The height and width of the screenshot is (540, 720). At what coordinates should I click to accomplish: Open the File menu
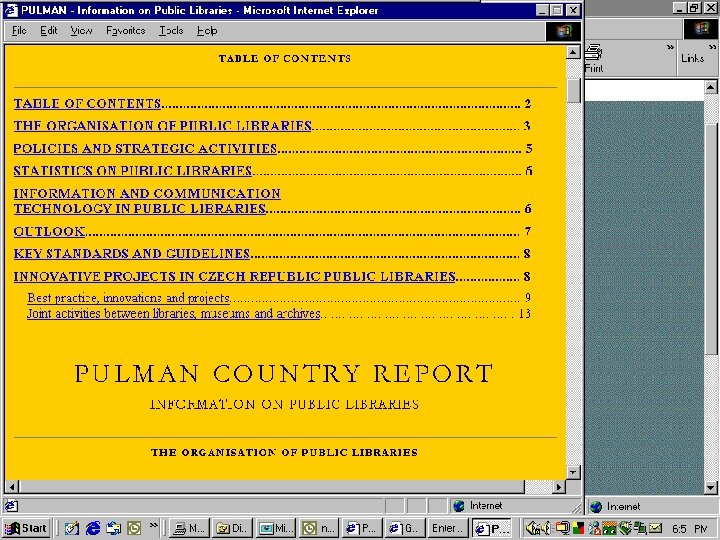[x=19, y=31]
